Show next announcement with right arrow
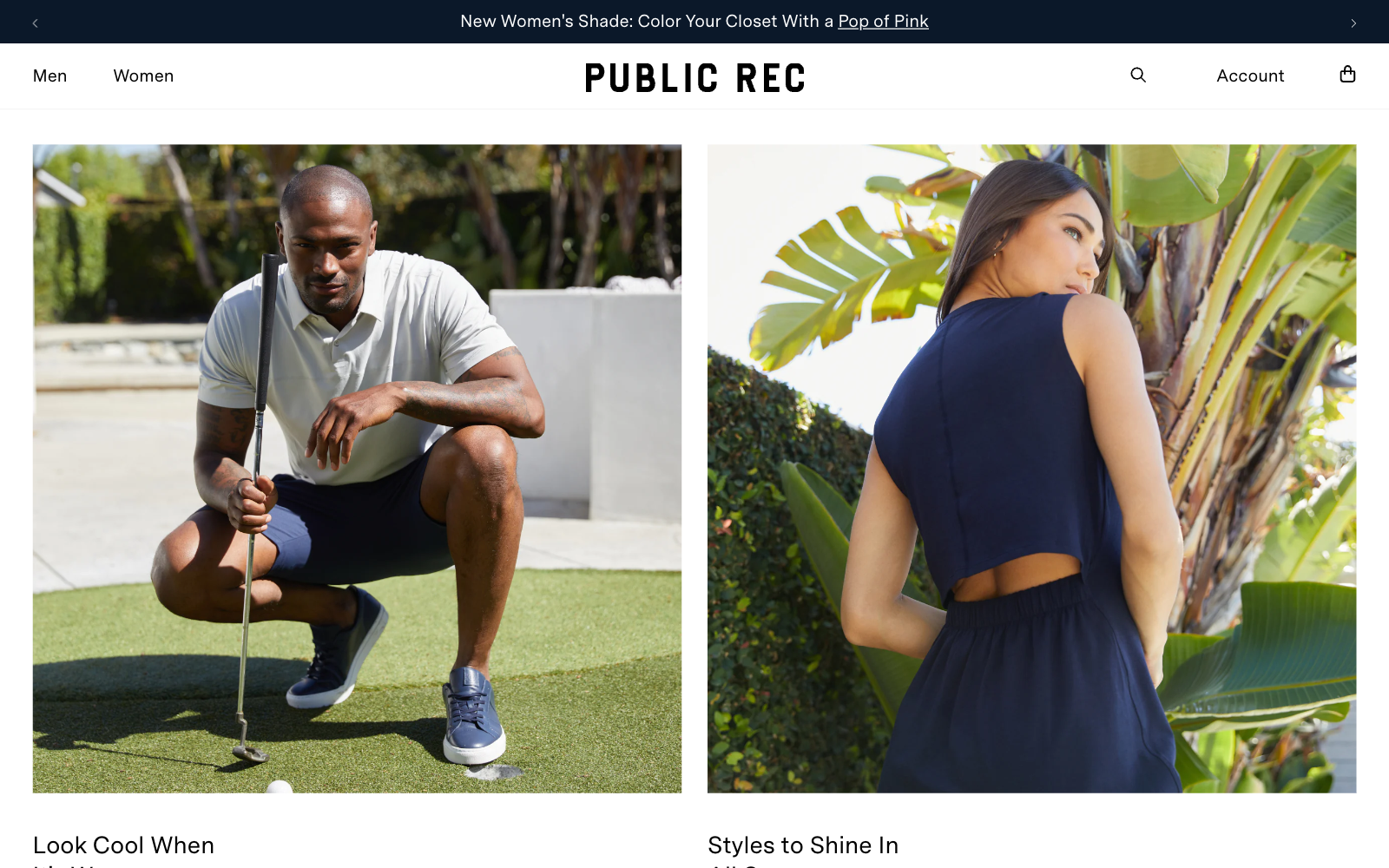This screenshot has height=868, width=1389. coord(1353,23)
